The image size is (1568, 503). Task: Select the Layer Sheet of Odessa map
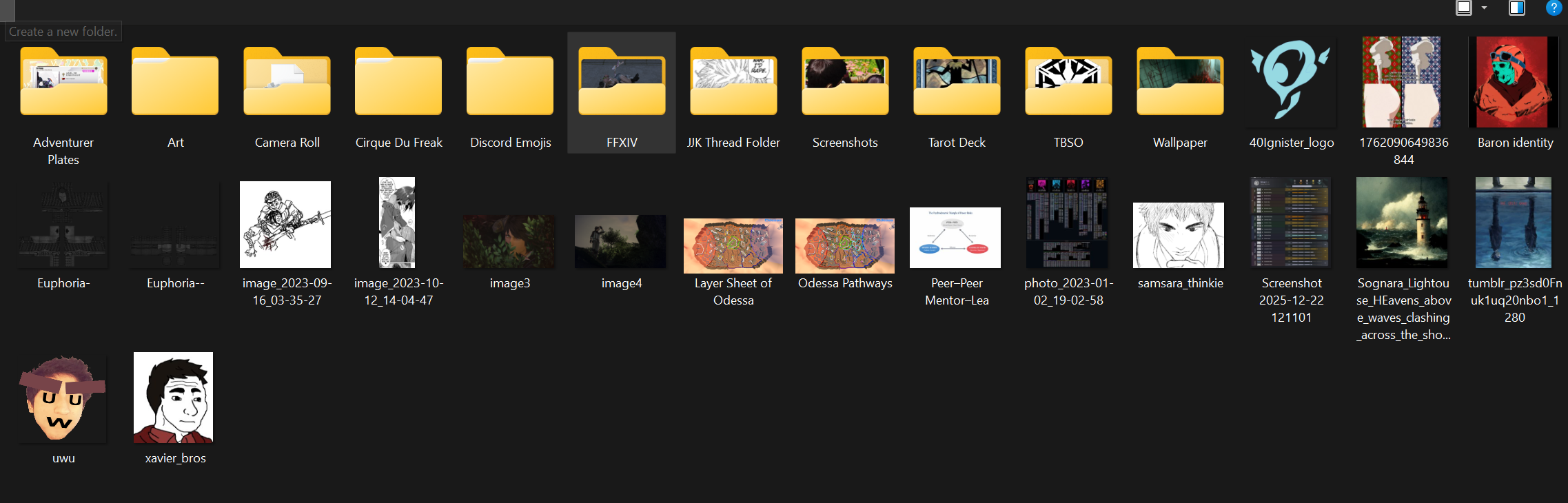click(x=733, y=246)
